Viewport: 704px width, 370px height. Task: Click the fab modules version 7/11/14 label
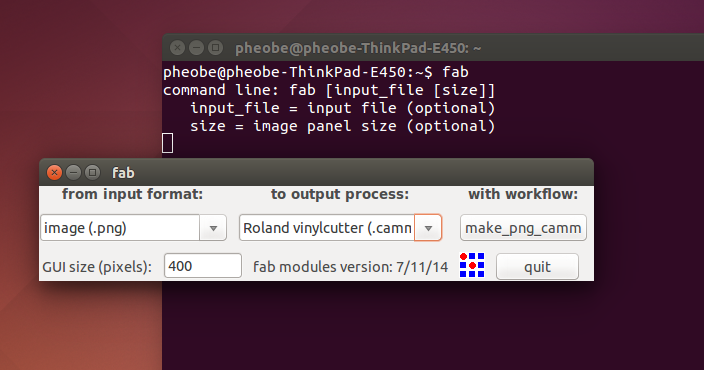click(350, 267)
